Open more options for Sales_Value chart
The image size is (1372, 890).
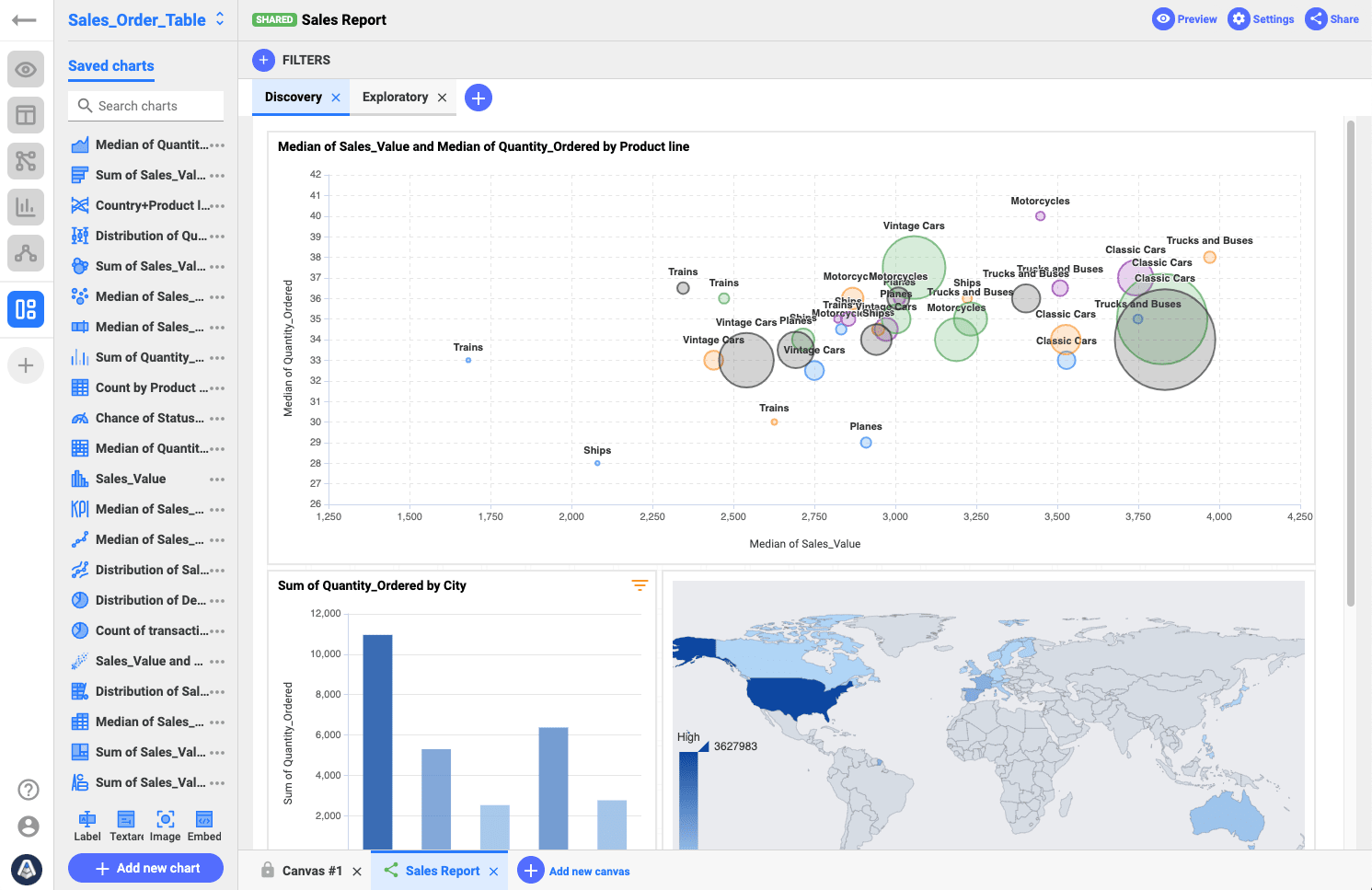pos(217,480)
